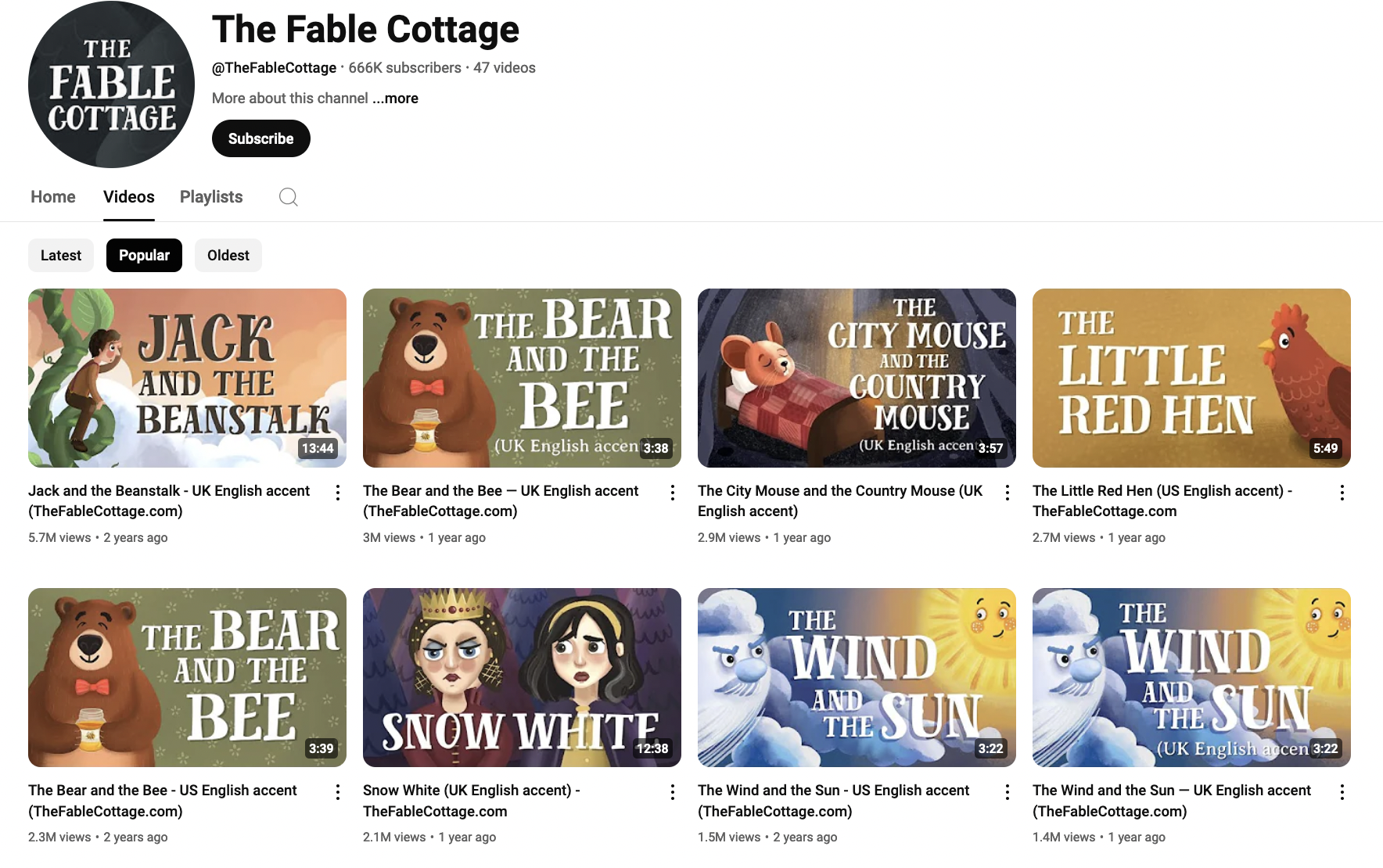Subscribe to The Fable Cottage channel
This screenshot has width=1383, height=868.
pos(261,138)
